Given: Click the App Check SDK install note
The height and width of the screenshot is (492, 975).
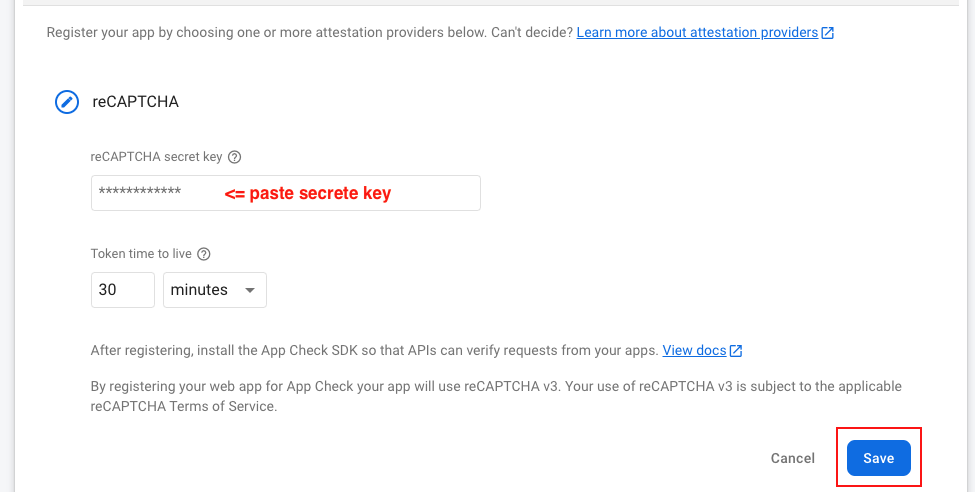Looking at the screenshot, I should click(x=374, y=351).
